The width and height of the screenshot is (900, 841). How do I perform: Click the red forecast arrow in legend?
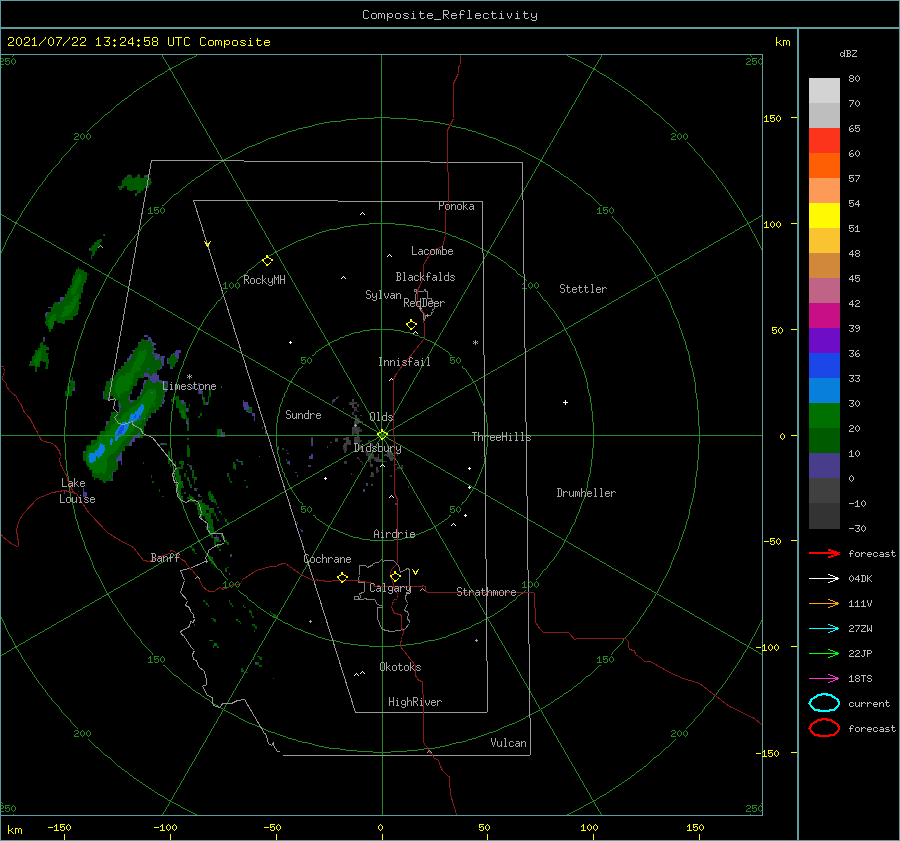coord(824,553)
